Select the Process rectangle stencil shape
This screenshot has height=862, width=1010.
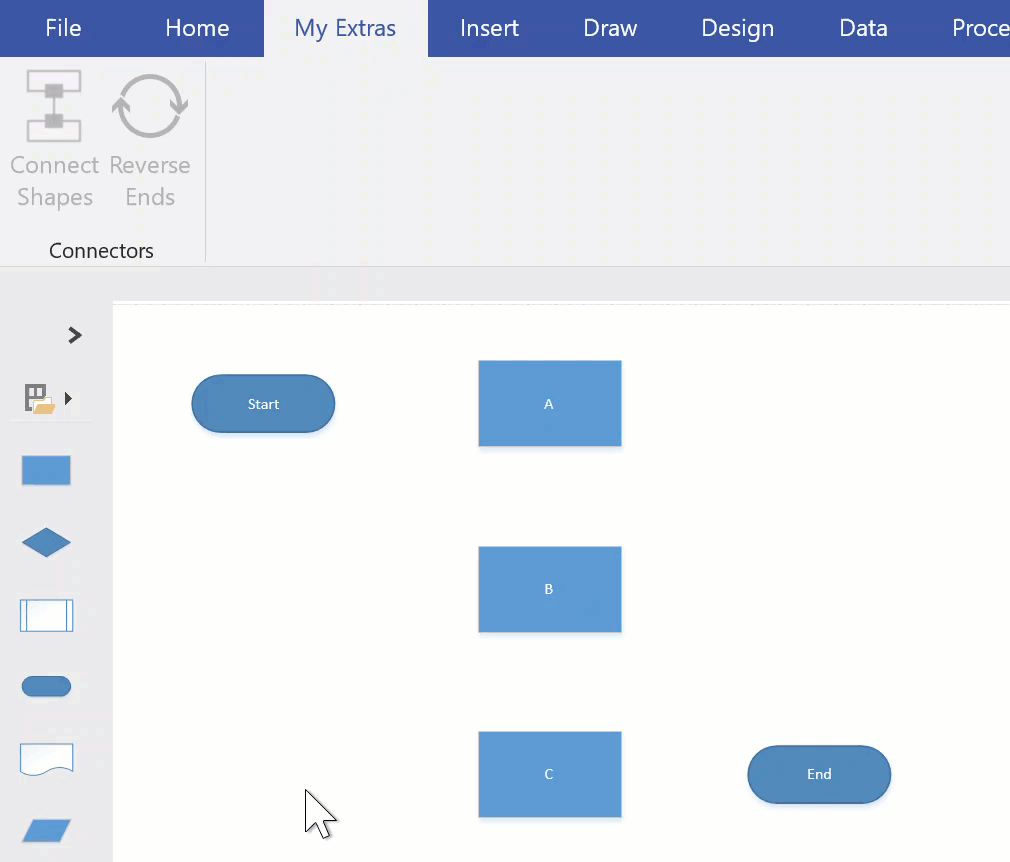(x=46, y=470)
